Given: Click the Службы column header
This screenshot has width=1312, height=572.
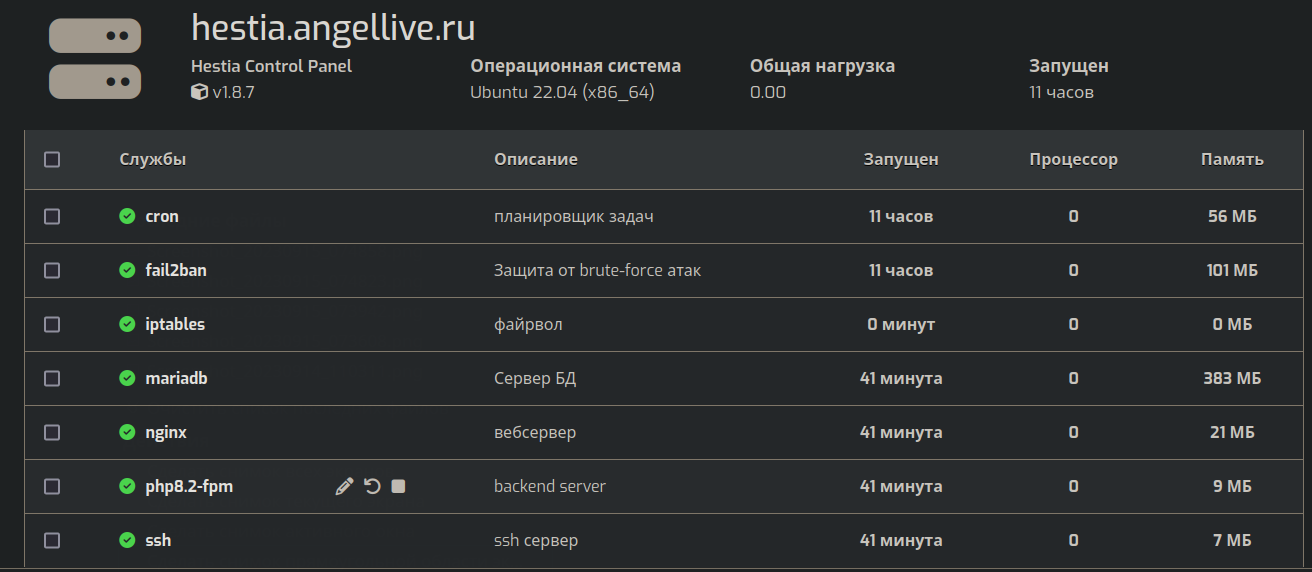Looking at the screenshot, I should [x=153, y=159].
